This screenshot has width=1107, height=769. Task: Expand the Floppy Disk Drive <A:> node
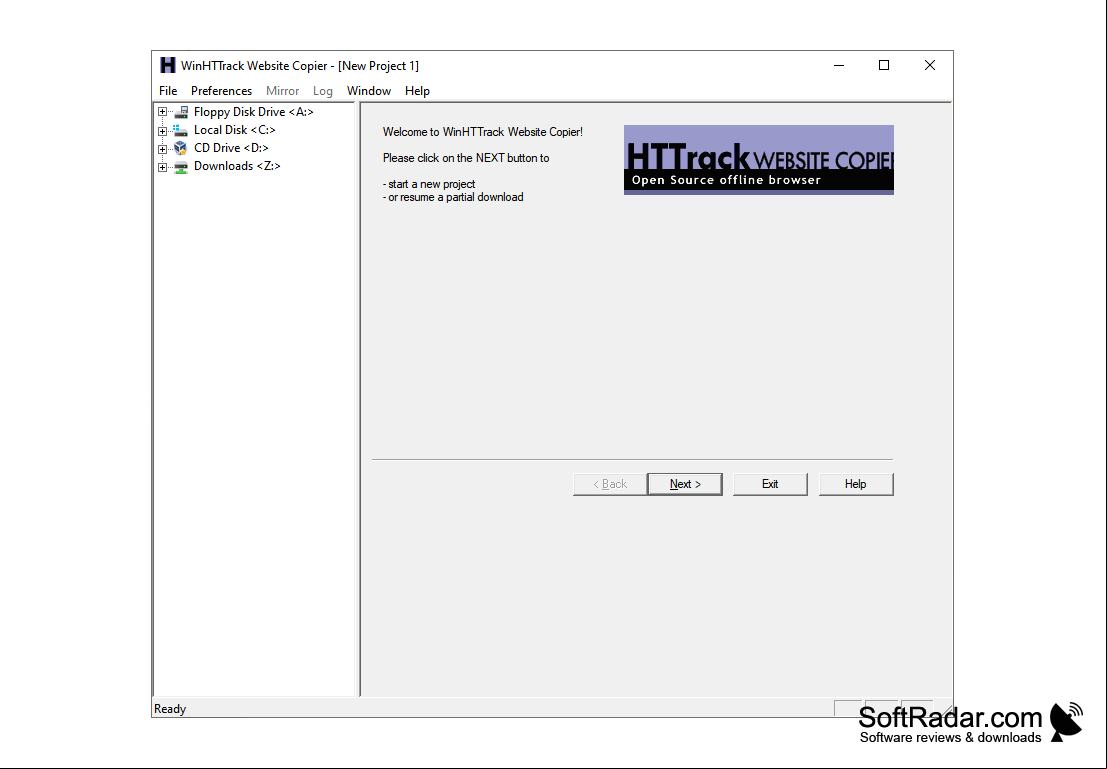pos(162,112)
